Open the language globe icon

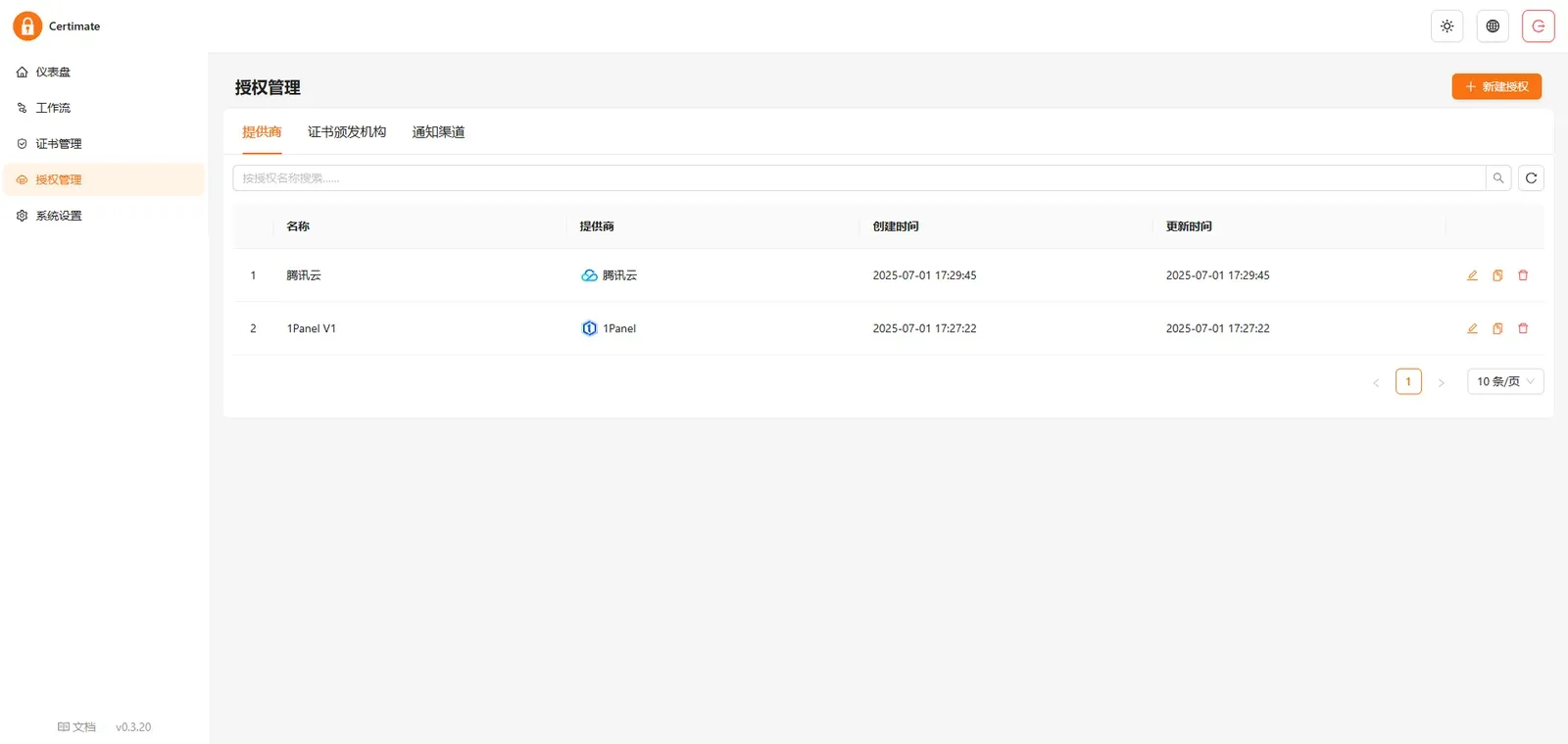pyautogui.click(x=1493, y=26)
